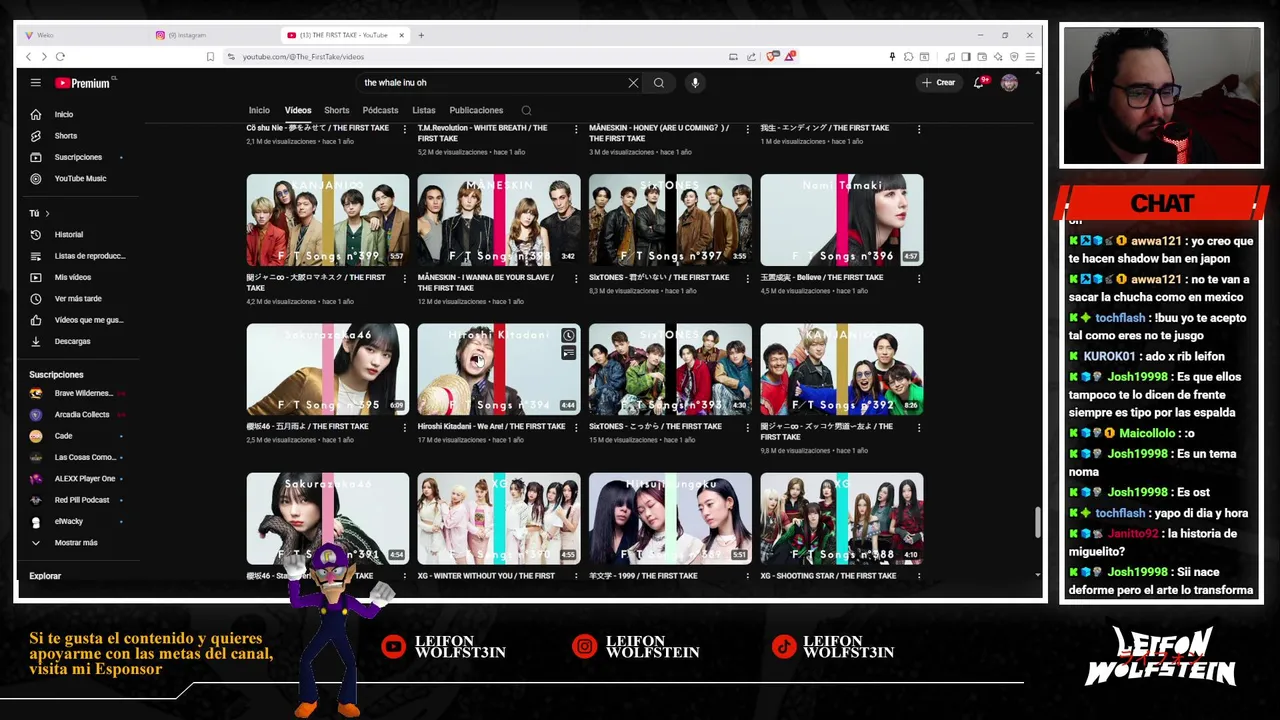
Task: Open the new tab plus button
Action: [x=421, y=35]
